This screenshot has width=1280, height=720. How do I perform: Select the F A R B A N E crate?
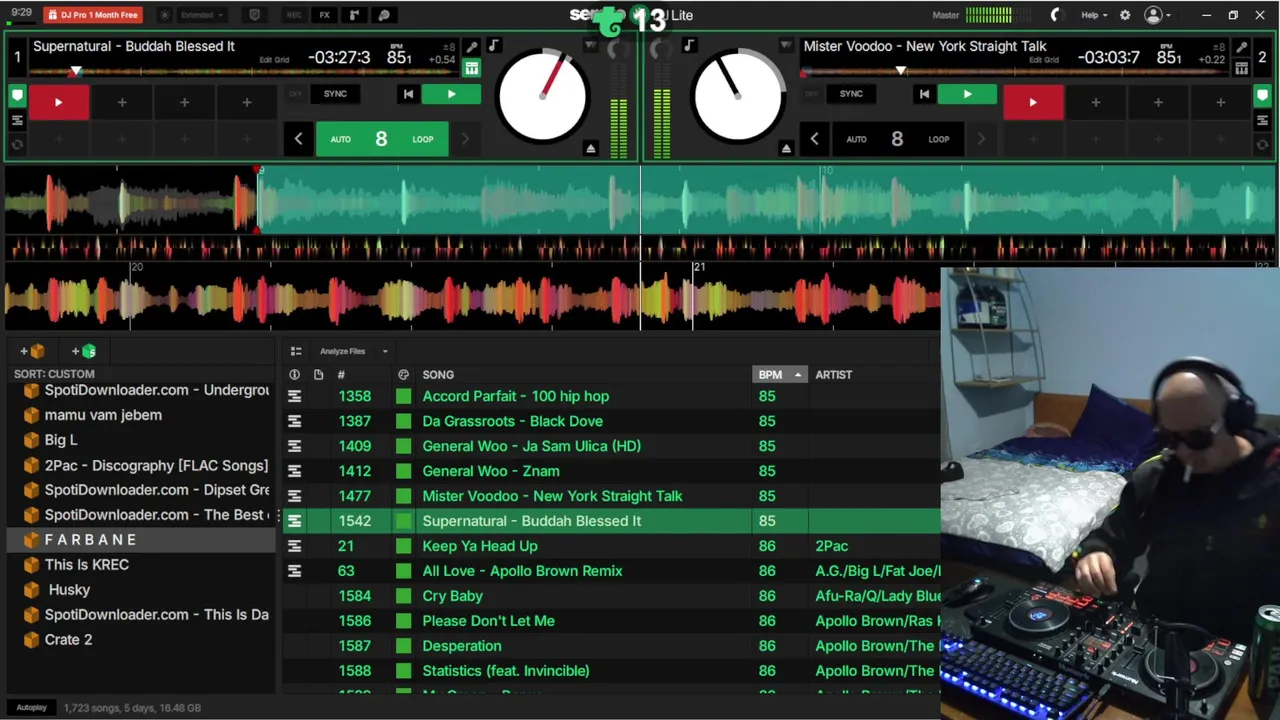(x=140, y=540)
